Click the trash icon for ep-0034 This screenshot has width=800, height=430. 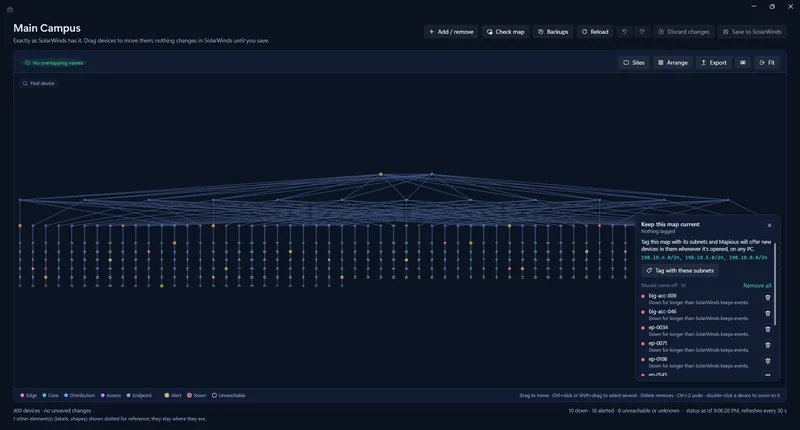pos(768,330)
